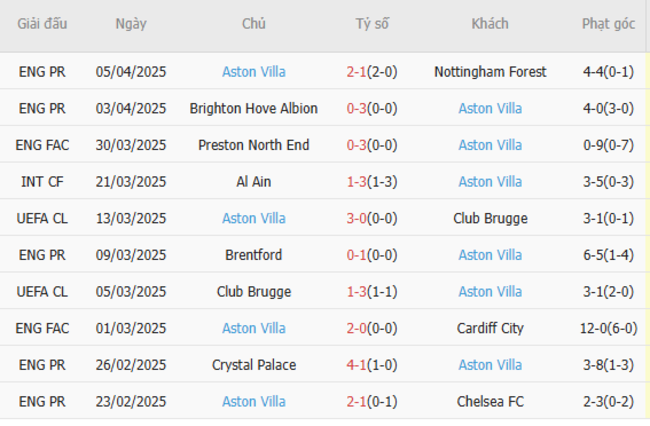Select the INT CF league cell
The width and height of the screenshot is (650, 426).
42,182
